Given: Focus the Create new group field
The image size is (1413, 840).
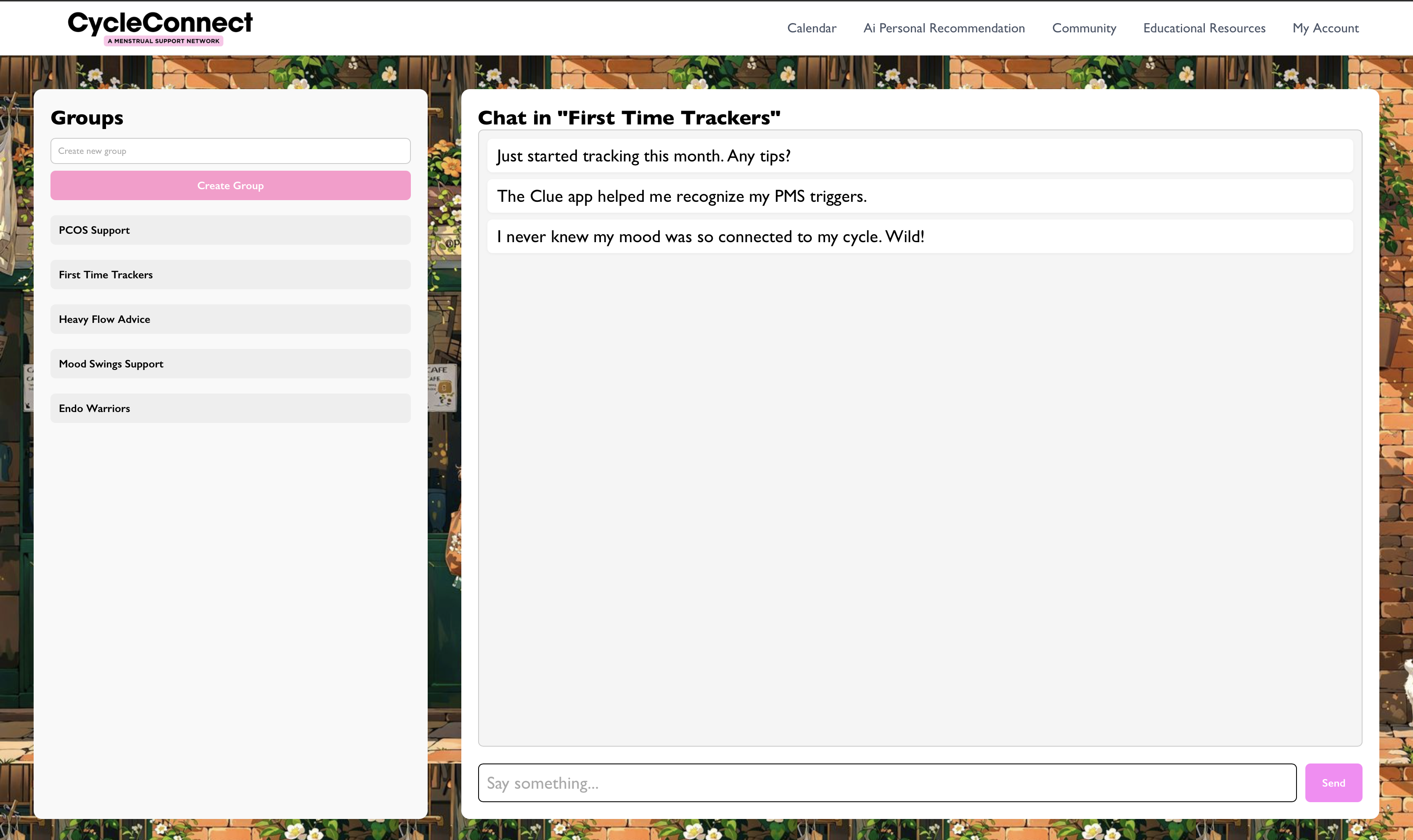Looking at the screenshot, I should click(230, 151).
